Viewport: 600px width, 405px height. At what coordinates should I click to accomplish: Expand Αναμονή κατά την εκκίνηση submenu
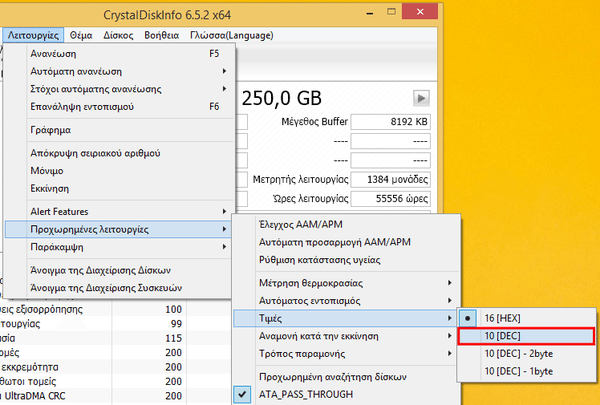(x=346, y=336)
